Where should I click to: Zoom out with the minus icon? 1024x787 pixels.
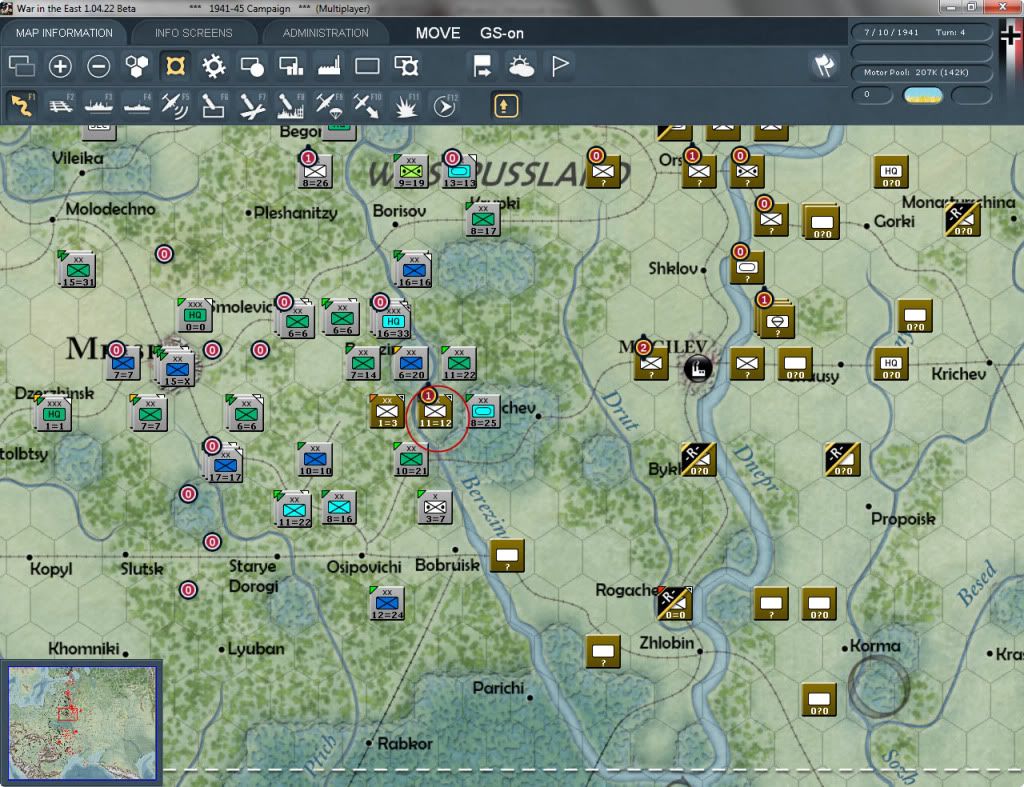pos(99,66)
